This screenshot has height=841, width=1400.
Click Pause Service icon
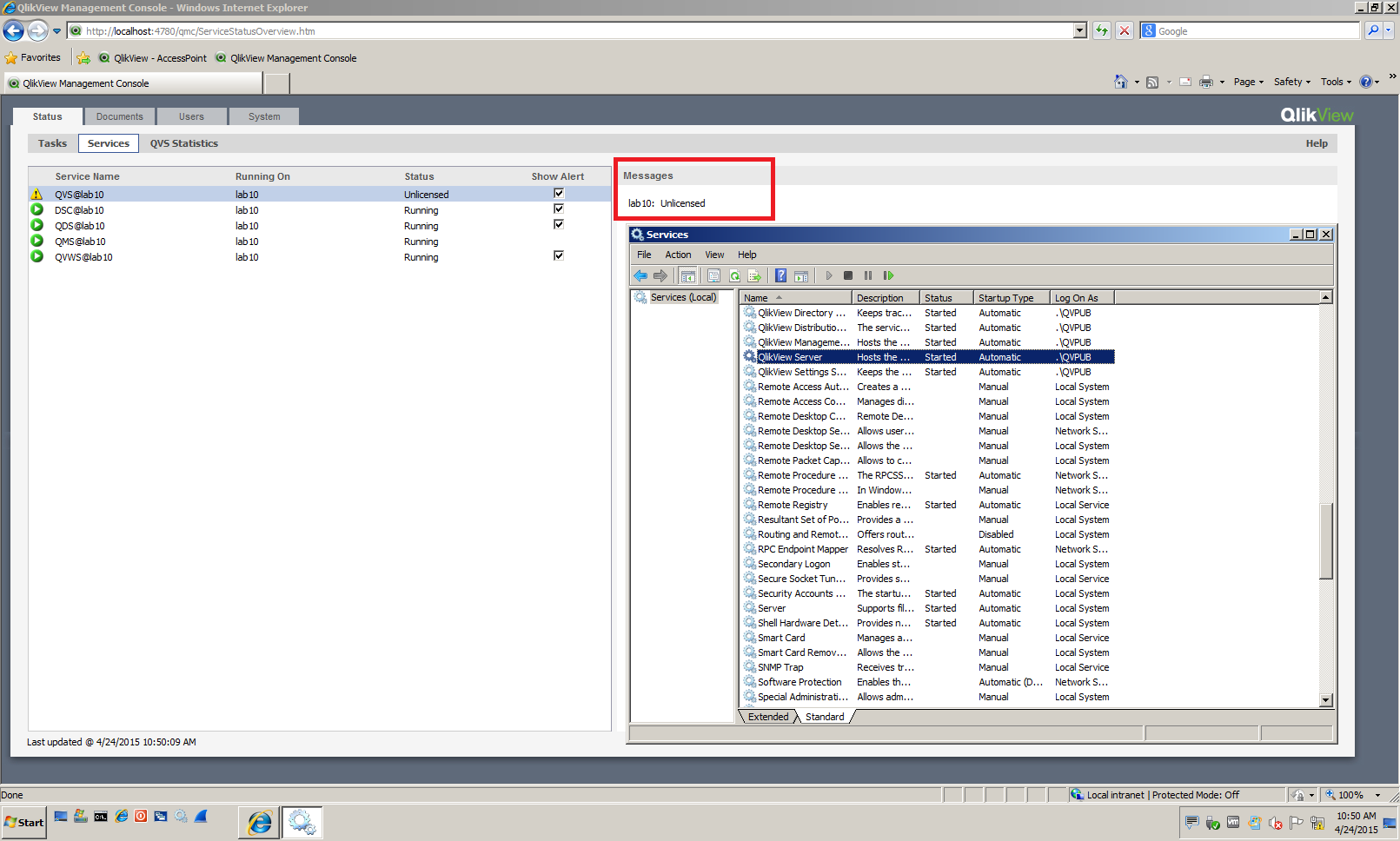[868, 276]
